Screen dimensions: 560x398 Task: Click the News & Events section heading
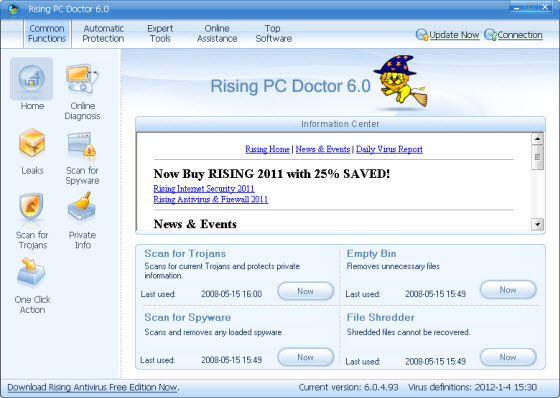(195, 224)
